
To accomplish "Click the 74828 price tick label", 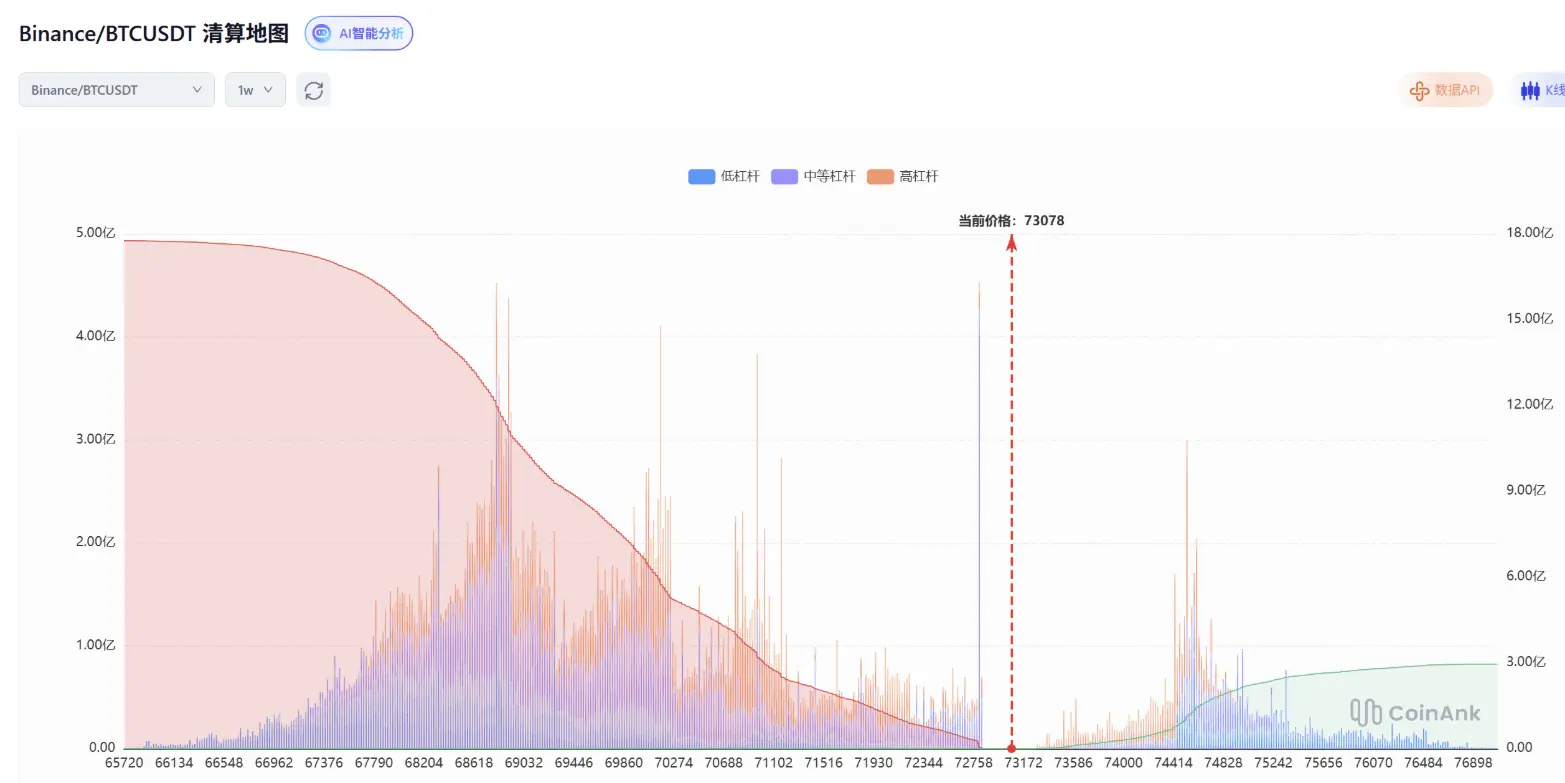I will (1224, 763).
